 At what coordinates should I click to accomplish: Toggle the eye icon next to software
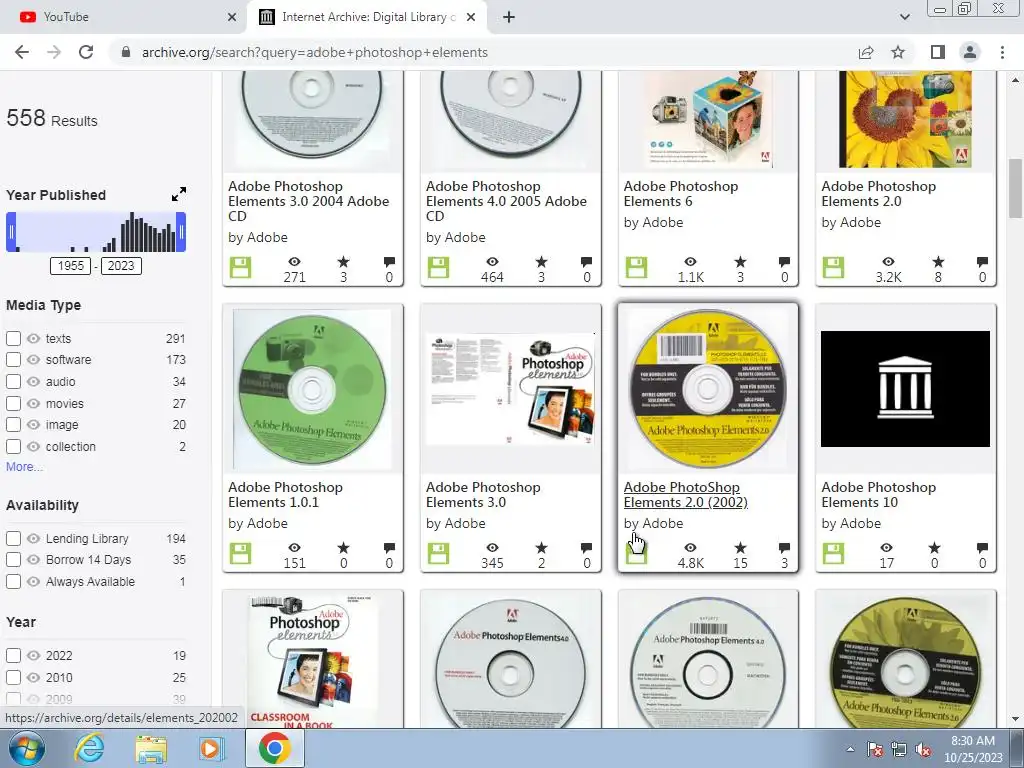[x=33, y=360]
